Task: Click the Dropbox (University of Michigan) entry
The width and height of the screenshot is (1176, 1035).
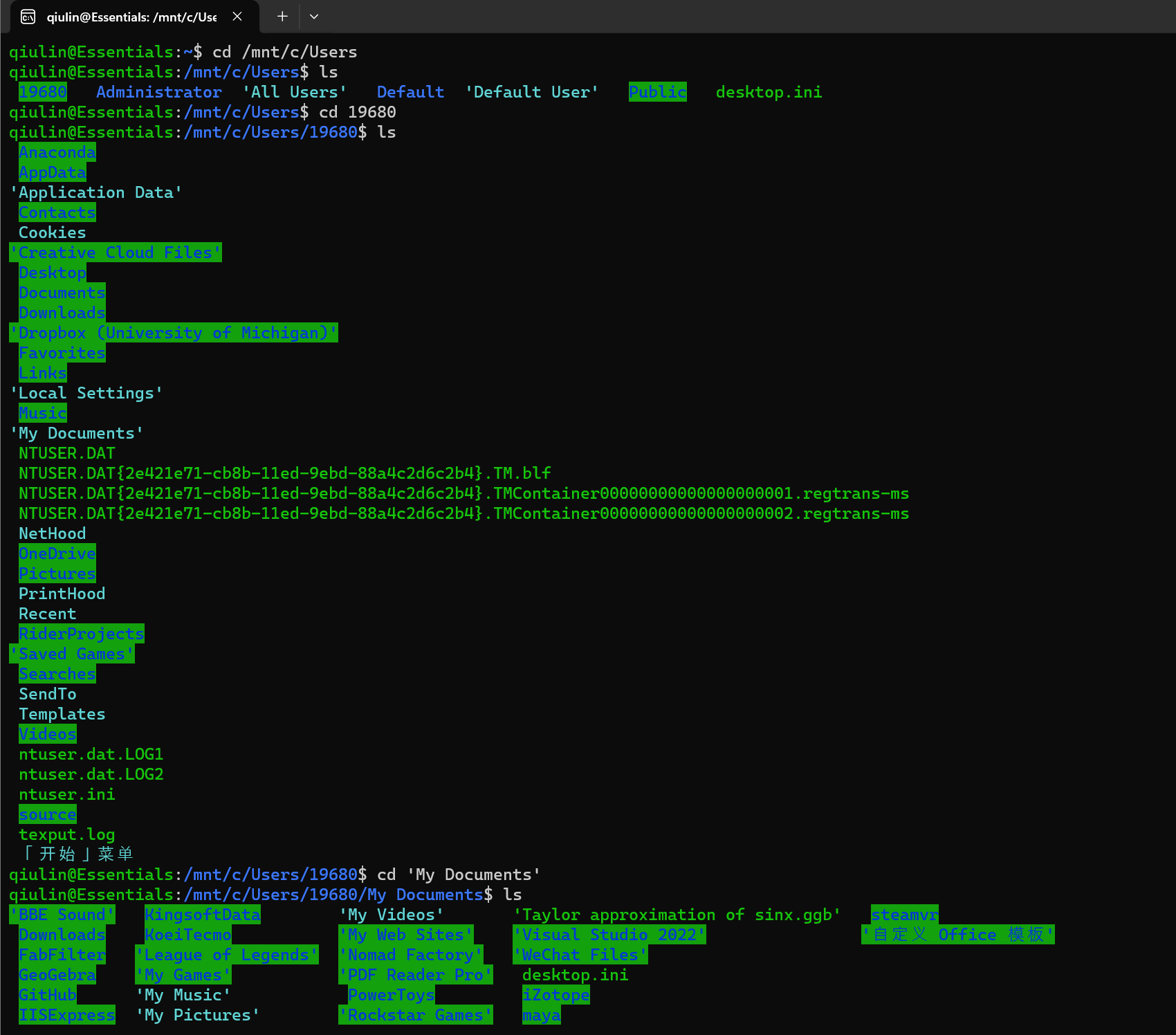Action: [173, 333]
